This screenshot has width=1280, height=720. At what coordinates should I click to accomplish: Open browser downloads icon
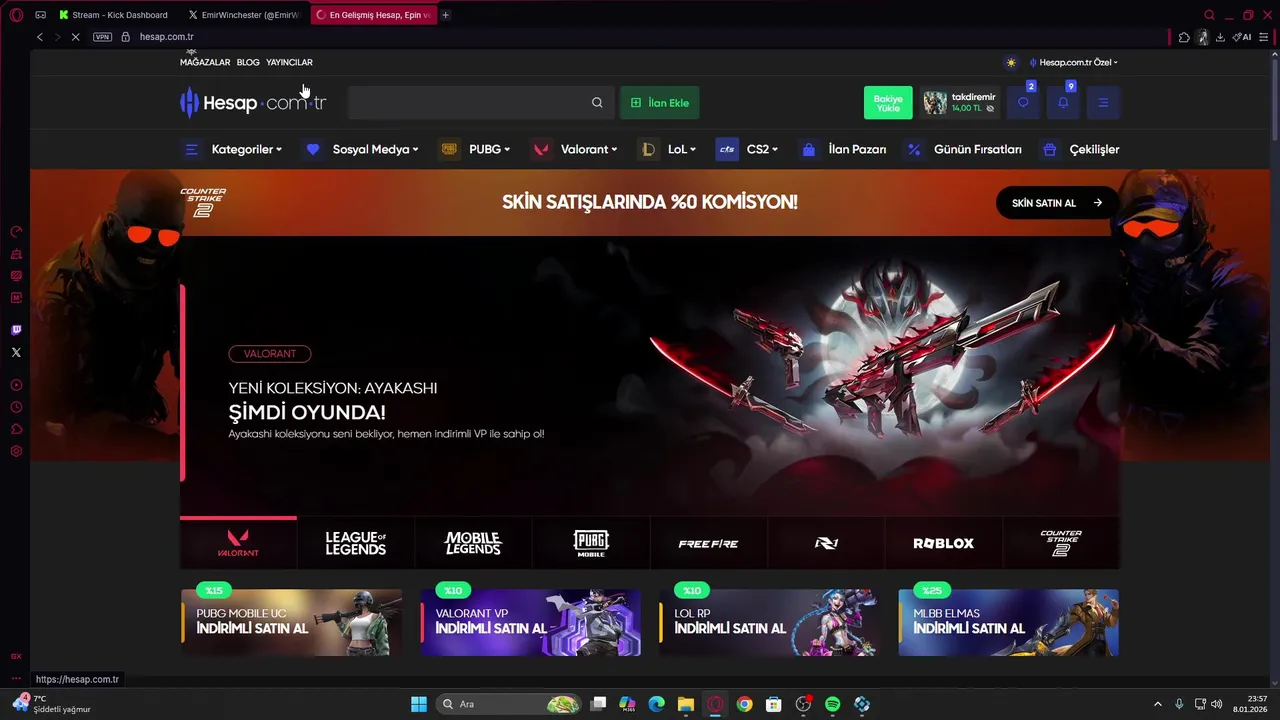click(1220, 37)
